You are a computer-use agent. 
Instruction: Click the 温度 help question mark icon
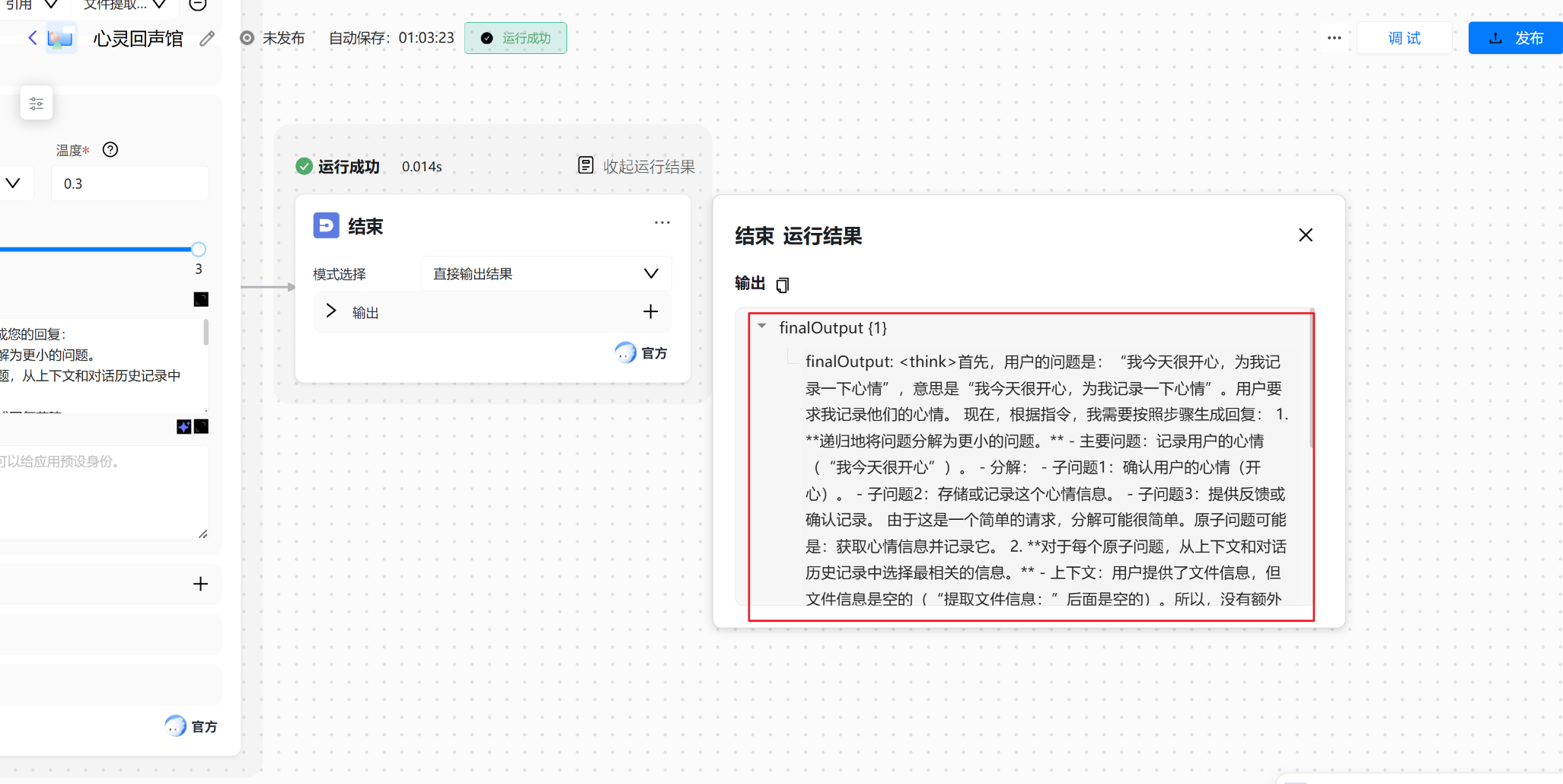tap(110, 150)
